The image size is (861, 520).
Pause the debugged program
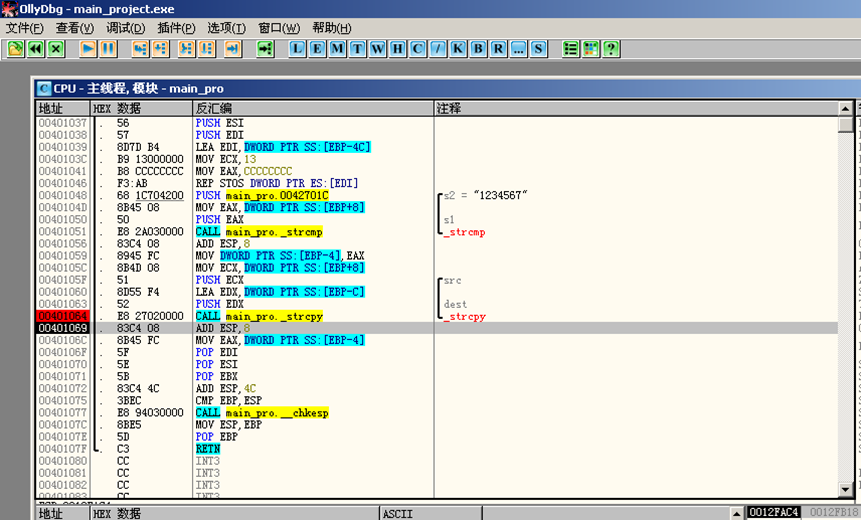point(108,48)
